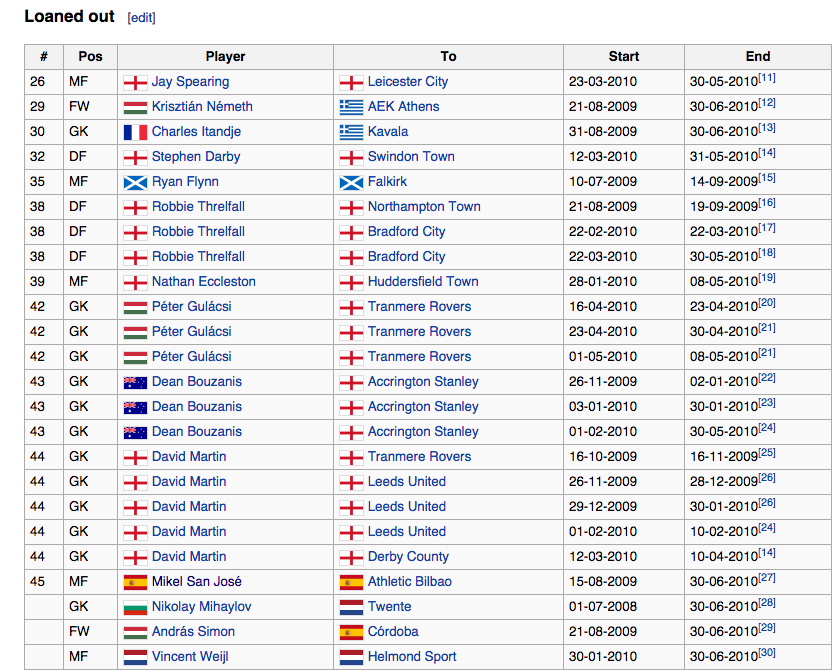Click the Hungary flag beside Krisztián Németh
The width and height of the screenshot is (833, 670).
coord(135,108)
